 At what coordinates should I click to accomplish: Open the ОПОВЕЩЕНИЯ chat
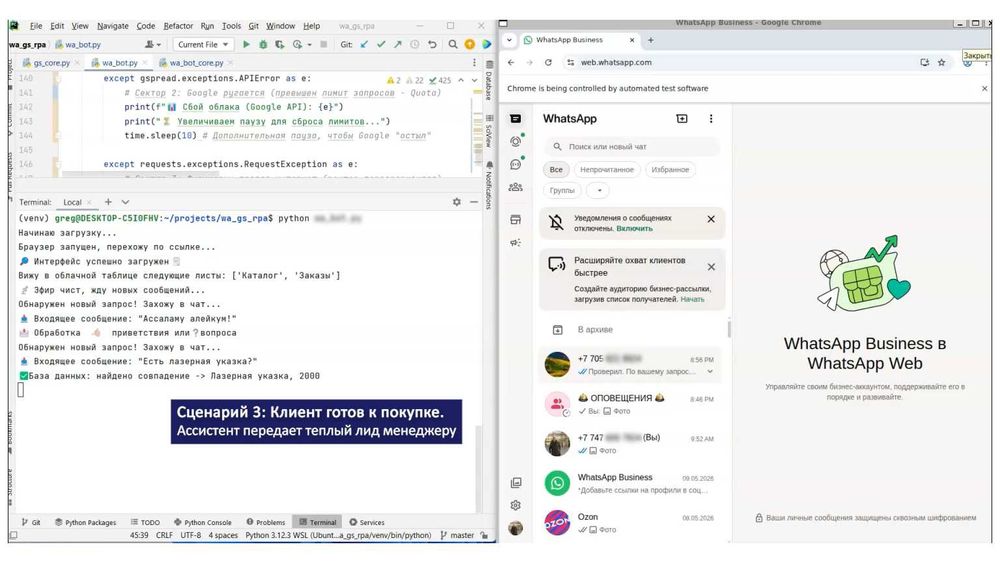point(633,404)
